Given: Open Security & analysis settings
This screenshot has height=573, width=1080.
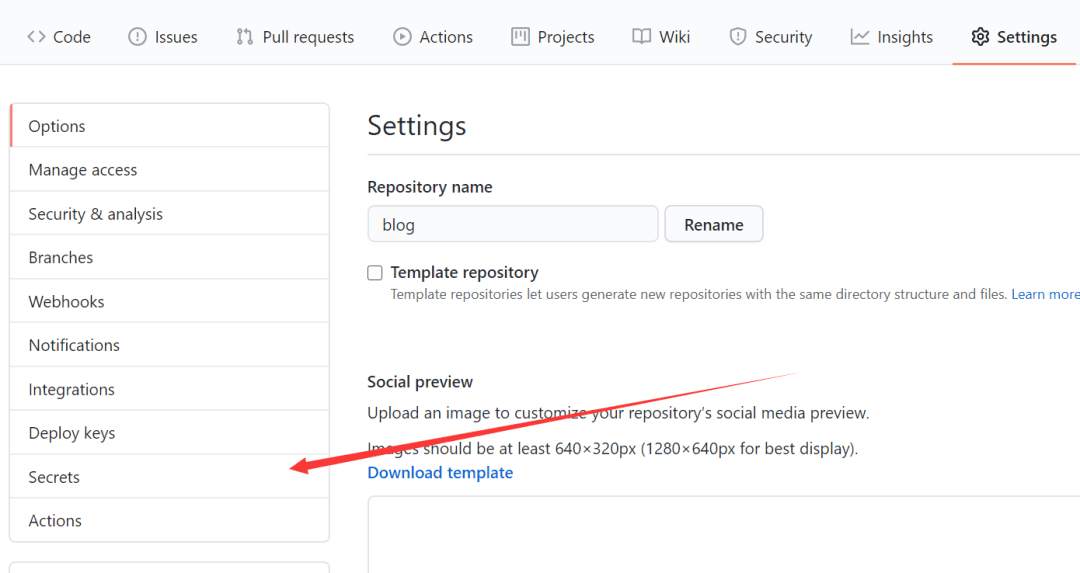Looking at the screenshot, I should pyautogui.click(x=95, y=214).
